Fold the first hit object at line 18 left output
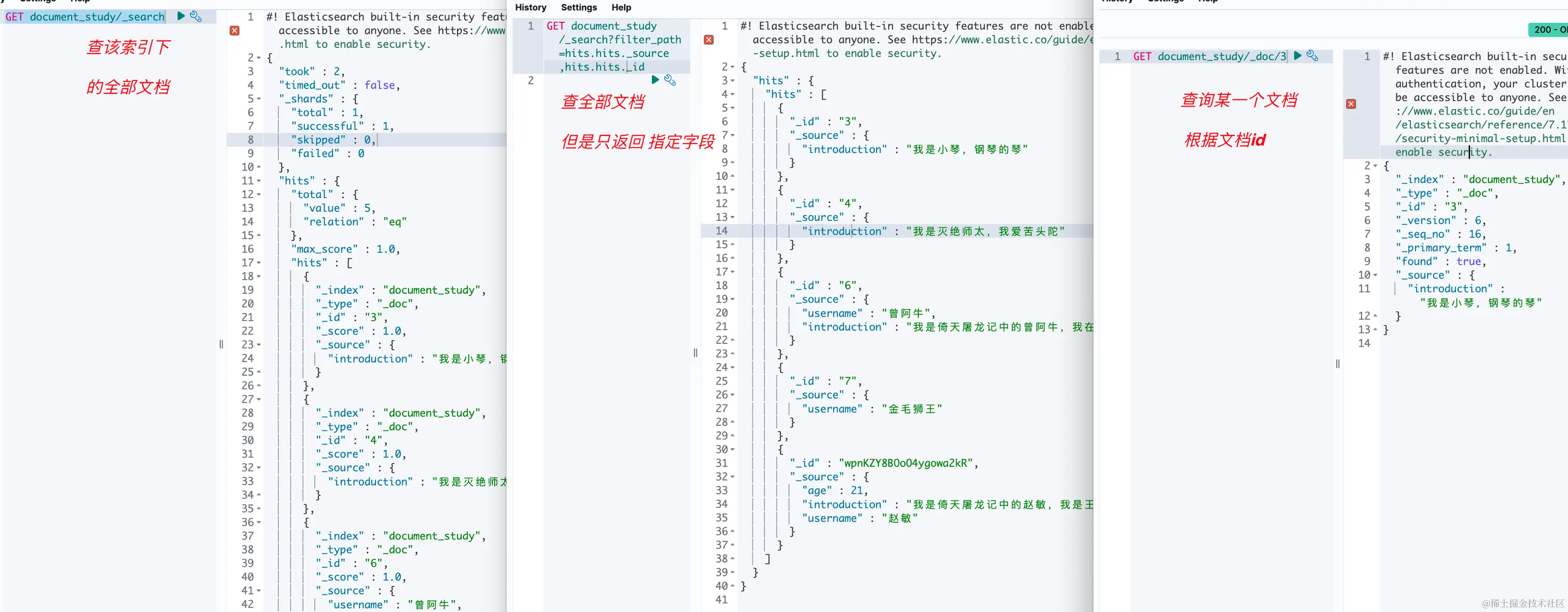Viewport: 1568px width, 612px height. (x=259, y=277)
